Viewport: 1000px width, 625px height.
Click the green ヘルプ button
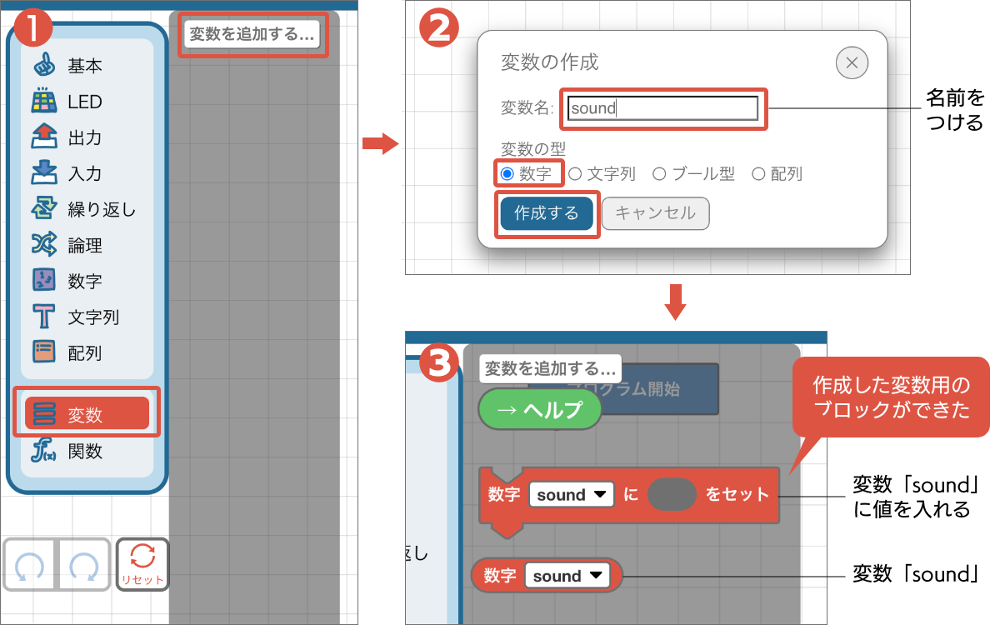click(x=540, y=409)
